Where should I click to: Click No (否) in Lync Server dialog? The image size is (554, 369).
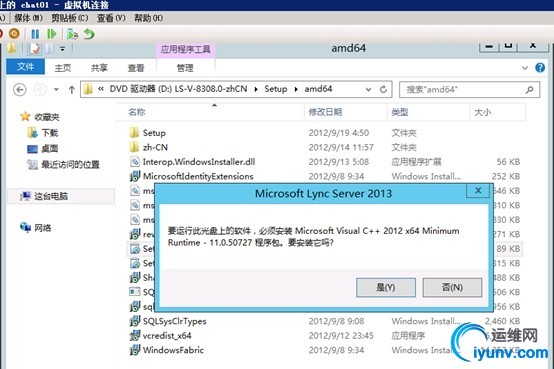[452, 287]
